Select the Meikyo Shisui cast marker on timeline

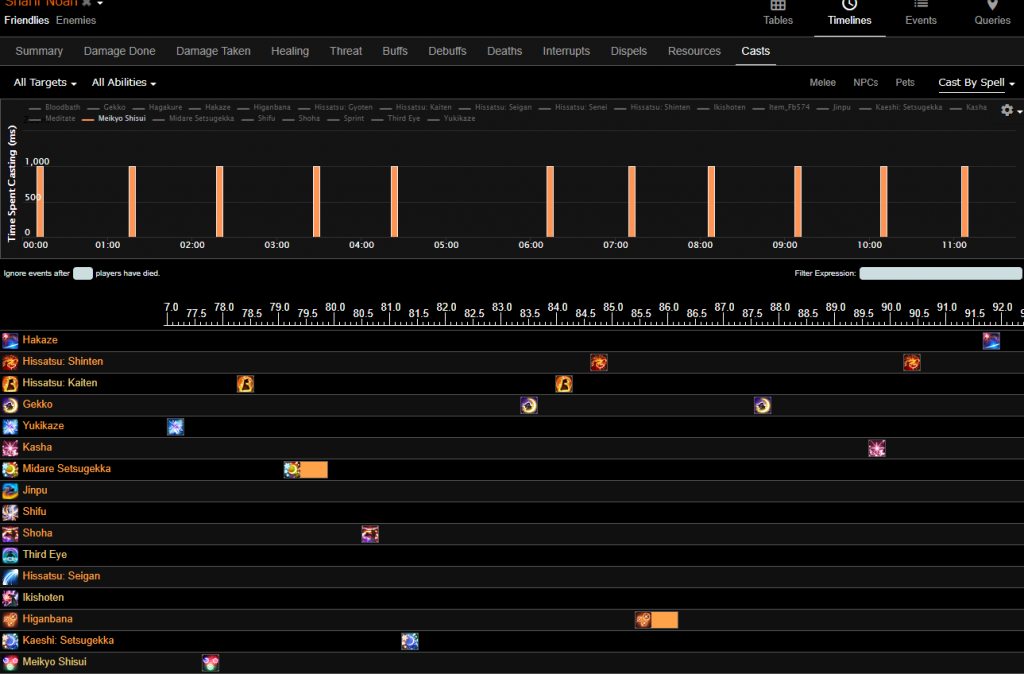(210, 663)
